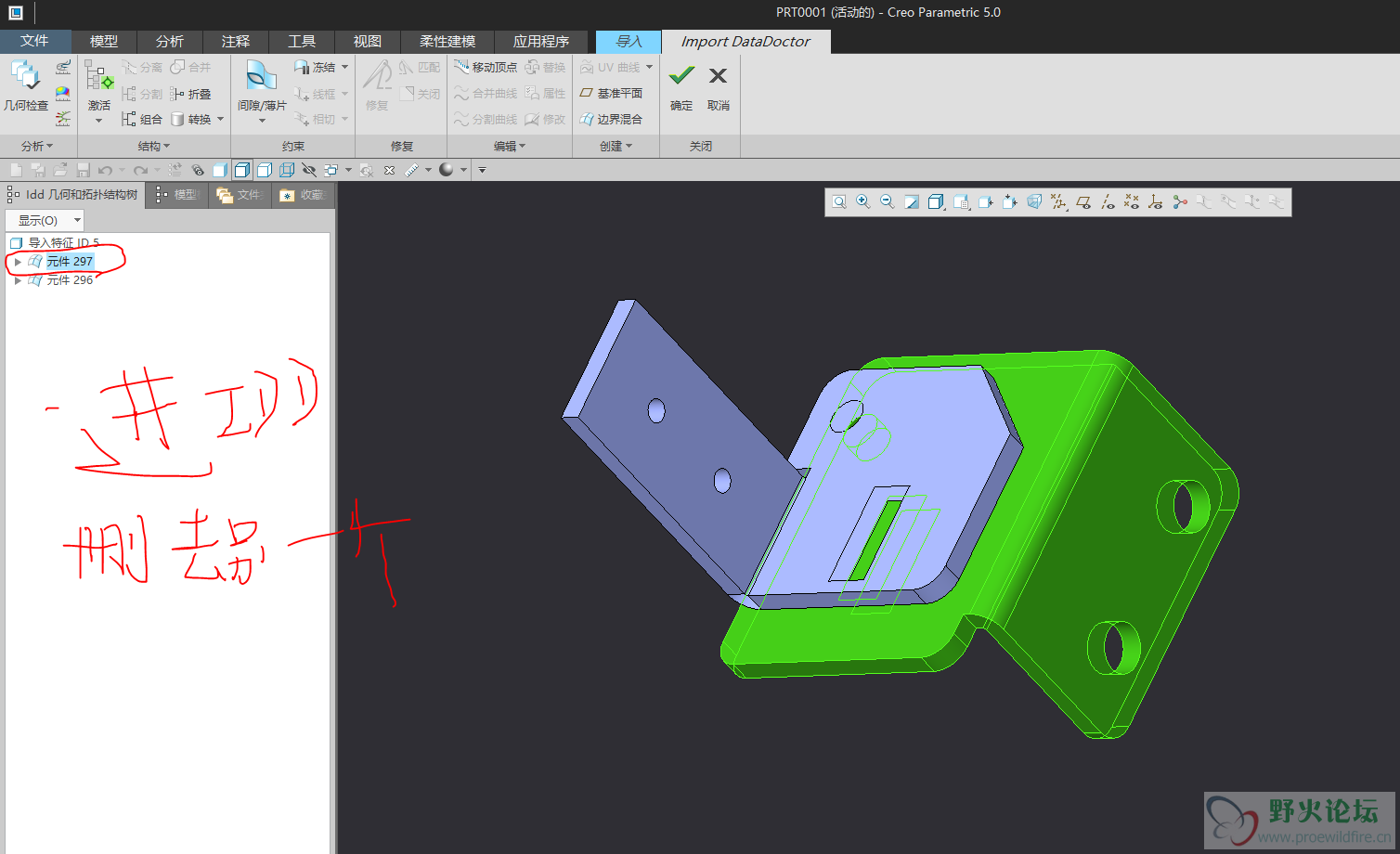Screen dimensions: 1400x854
Task: Click the zoom in magnifier icon
Action: pyautogui.click(x=863, y=201)
